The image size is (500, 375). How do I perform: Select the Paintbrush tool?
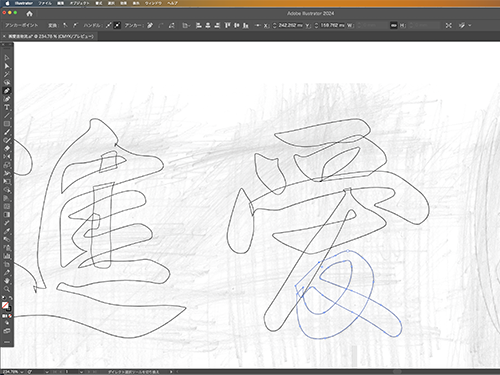(7, 132)
